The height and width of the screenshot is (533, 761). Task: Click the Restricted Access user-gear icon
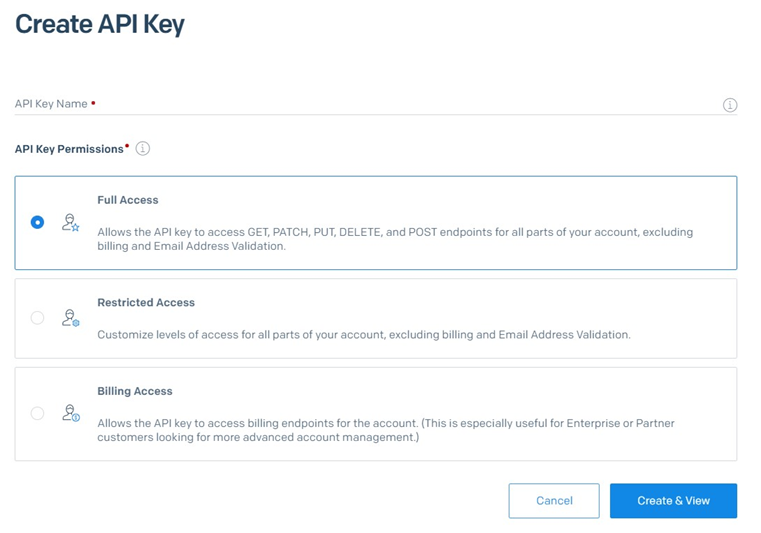[70, 318]
